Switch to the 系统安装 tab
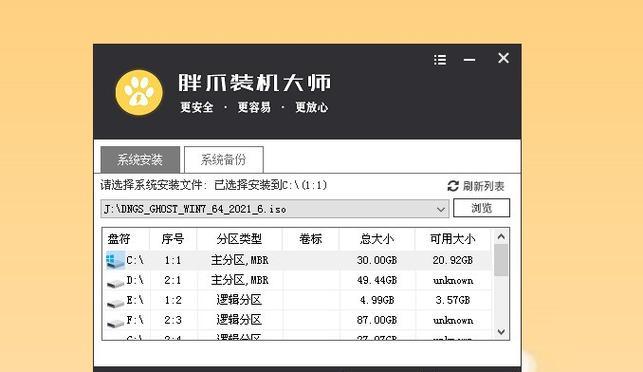 [x=140, y=159]
